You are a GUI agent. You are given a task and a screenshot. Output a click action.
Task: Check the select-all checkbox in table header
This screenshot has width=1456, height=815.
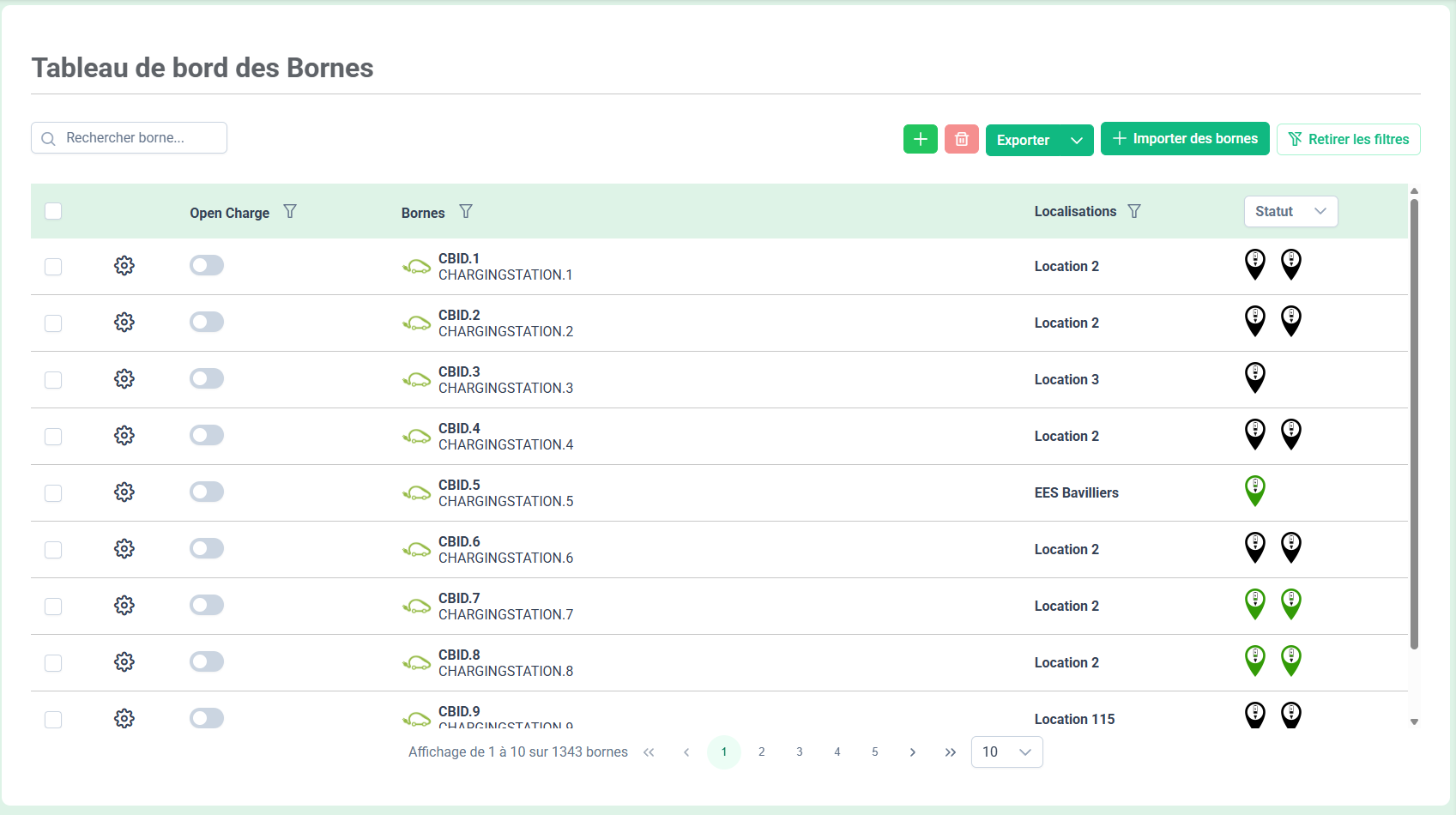(x=53, y=211)
